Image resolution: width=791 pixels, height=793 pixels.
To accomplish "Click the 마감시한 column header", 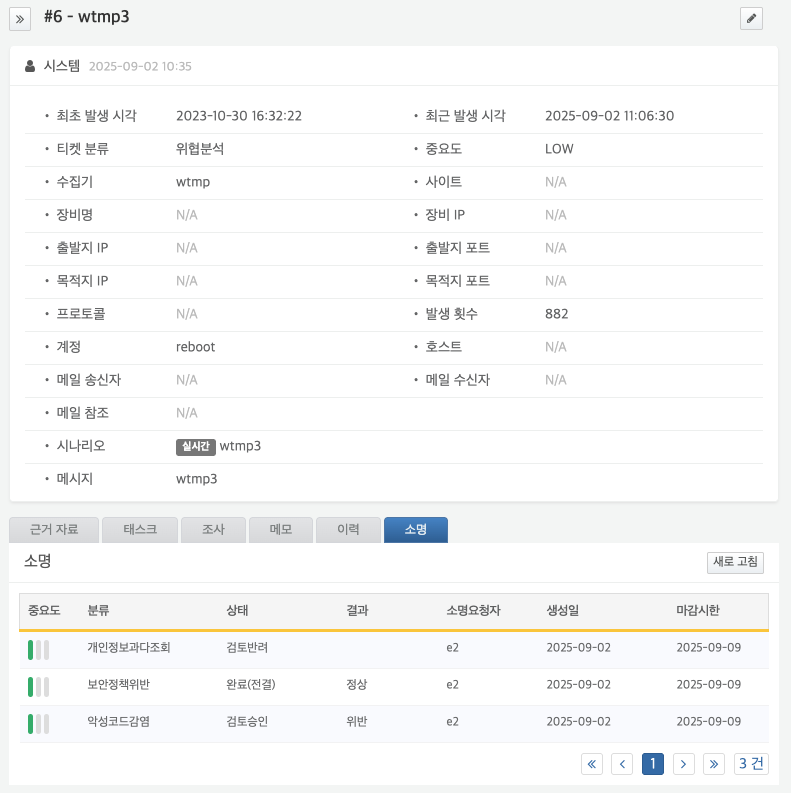I will point(698,610).
